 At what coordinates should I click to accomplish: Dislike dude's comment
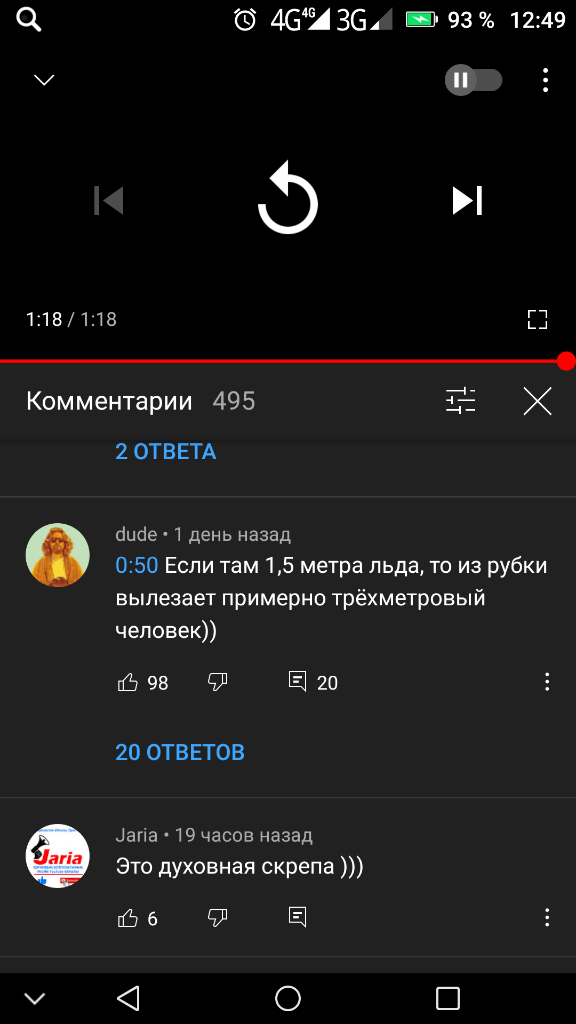217,683
